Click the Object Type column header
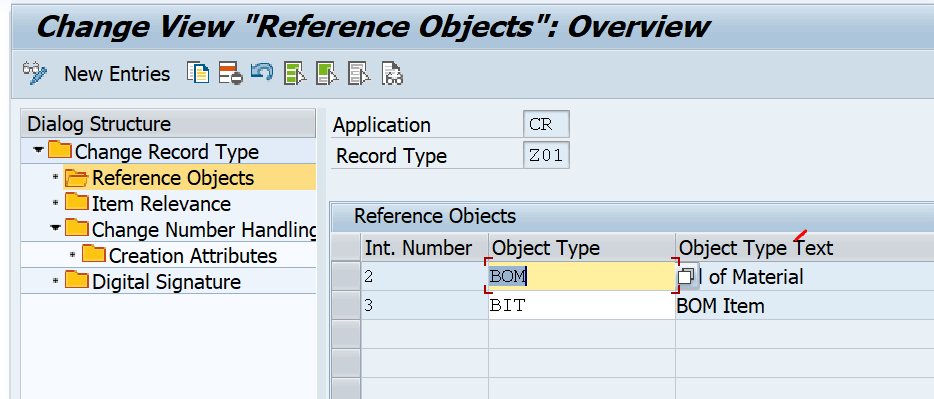Viewport: 934px width, 399px height. point(581,248)
